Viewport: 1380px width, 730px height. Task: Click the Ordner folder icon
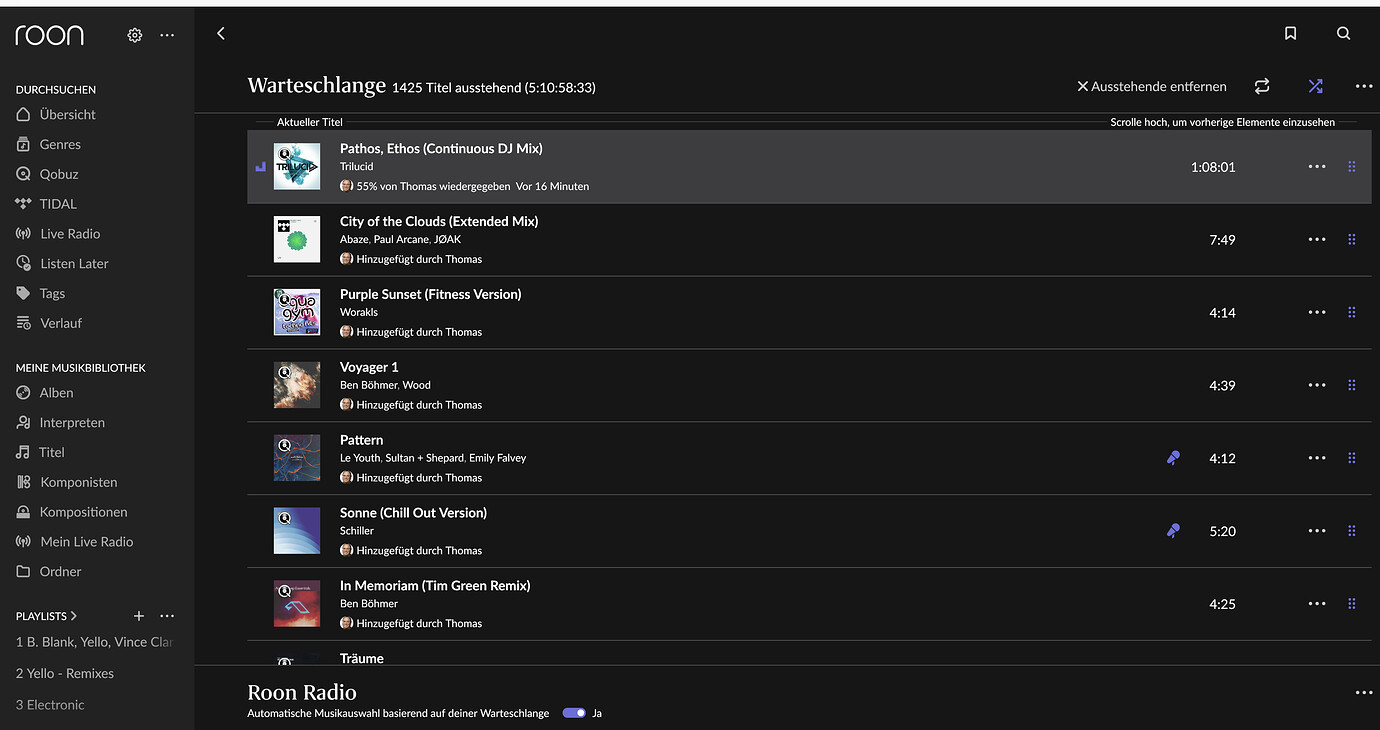[x=23, y=572]
